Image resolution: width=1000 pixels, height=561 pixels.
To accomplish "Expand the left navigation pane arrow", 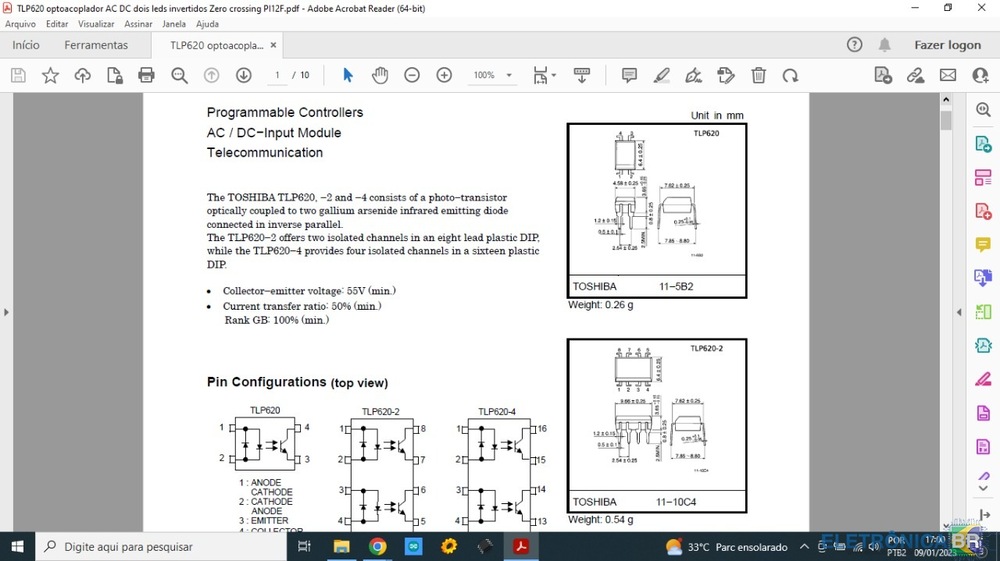I will pos(6,312).
